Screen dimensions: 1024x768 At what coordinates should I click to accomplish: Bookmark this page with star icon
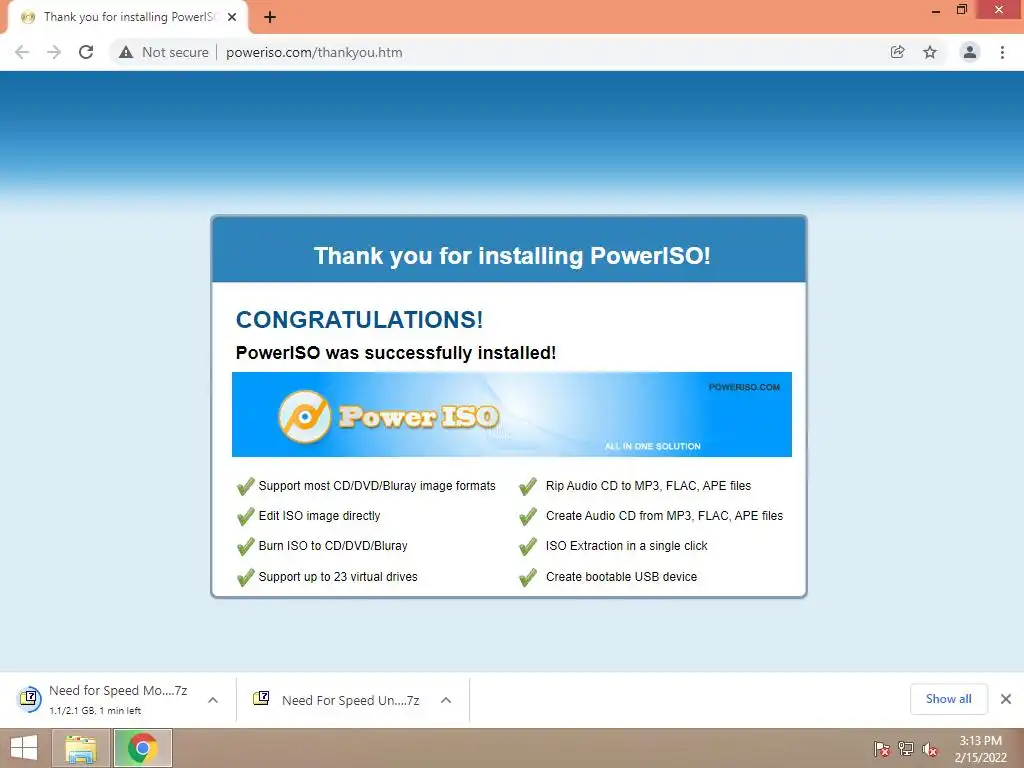pos(930,52)
